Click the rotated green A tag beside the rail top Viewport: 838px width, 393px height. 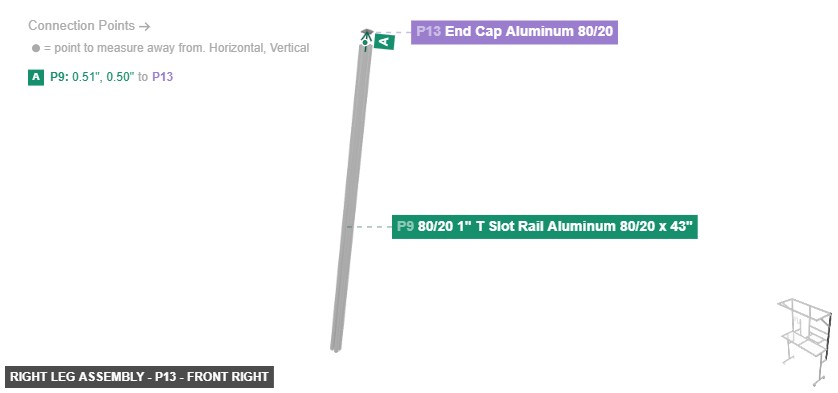click(x=384, y=42)
